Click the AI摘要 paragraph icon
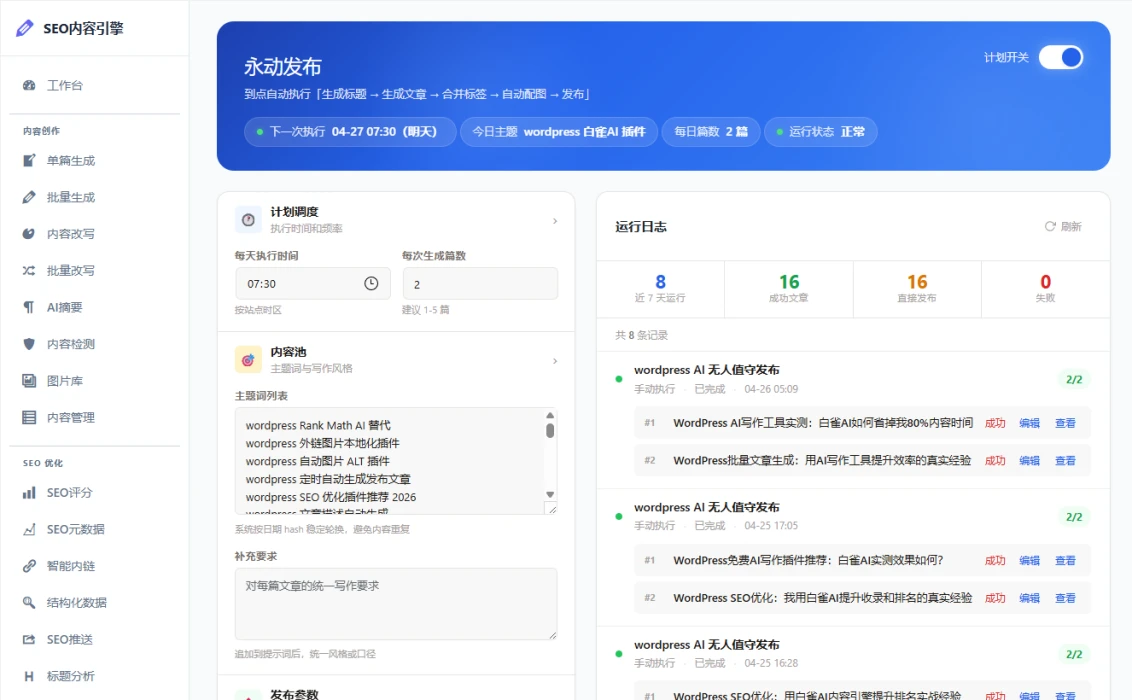Screen dimensions: 1132x700 29,307
